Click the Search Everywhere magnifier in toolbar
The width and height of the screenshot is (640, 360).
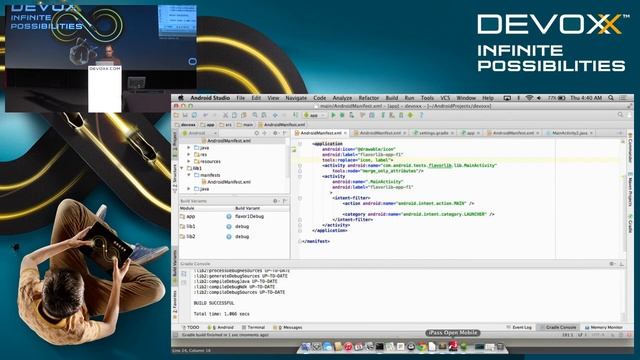[x=620, y=115]
